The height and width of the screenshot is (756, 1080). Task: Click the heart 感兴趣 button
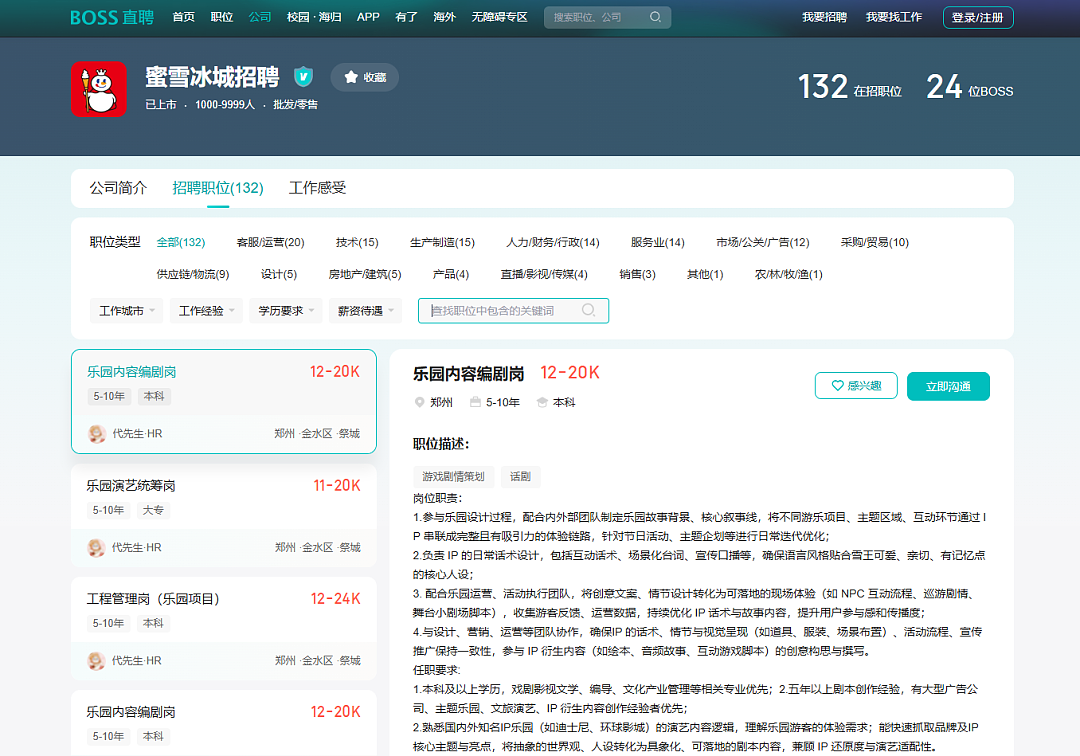tap(855, 386)
